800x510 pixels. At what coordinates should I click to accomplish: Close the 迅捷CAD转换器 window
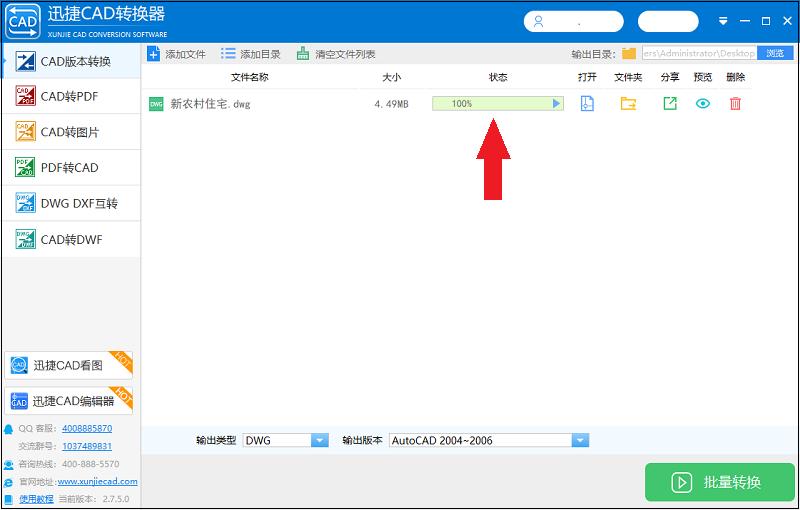tap(787, 21)
